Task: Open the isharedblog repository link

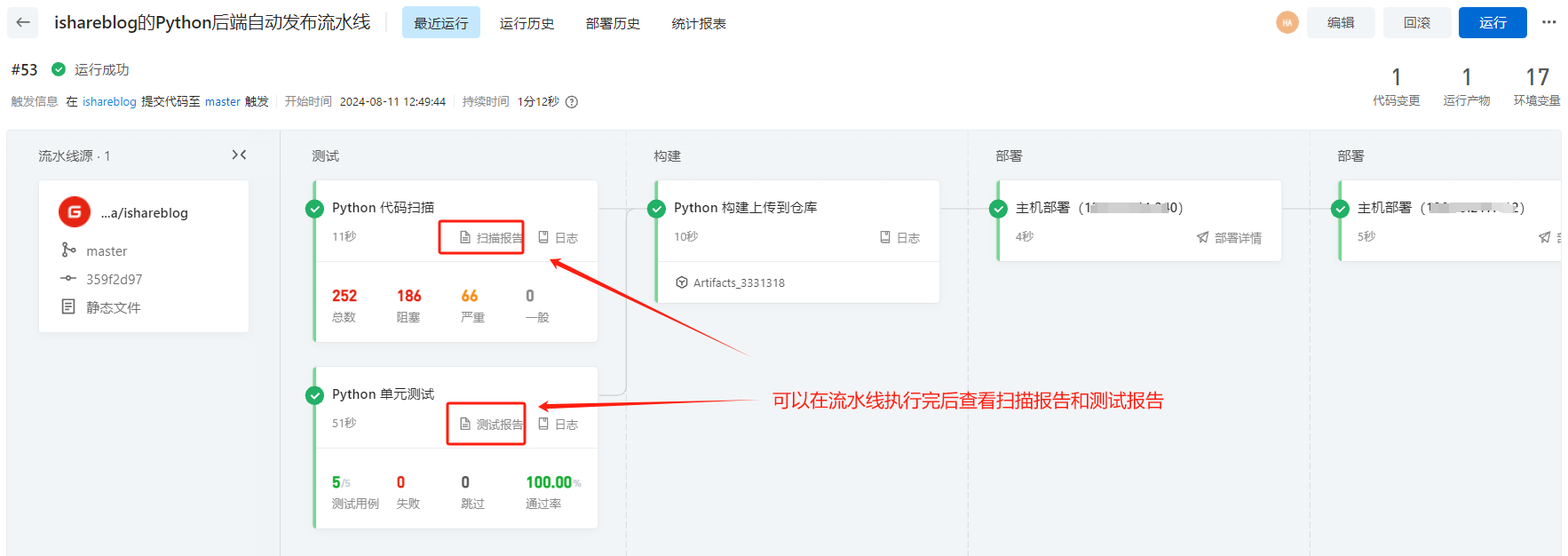Action: point(109,101)
